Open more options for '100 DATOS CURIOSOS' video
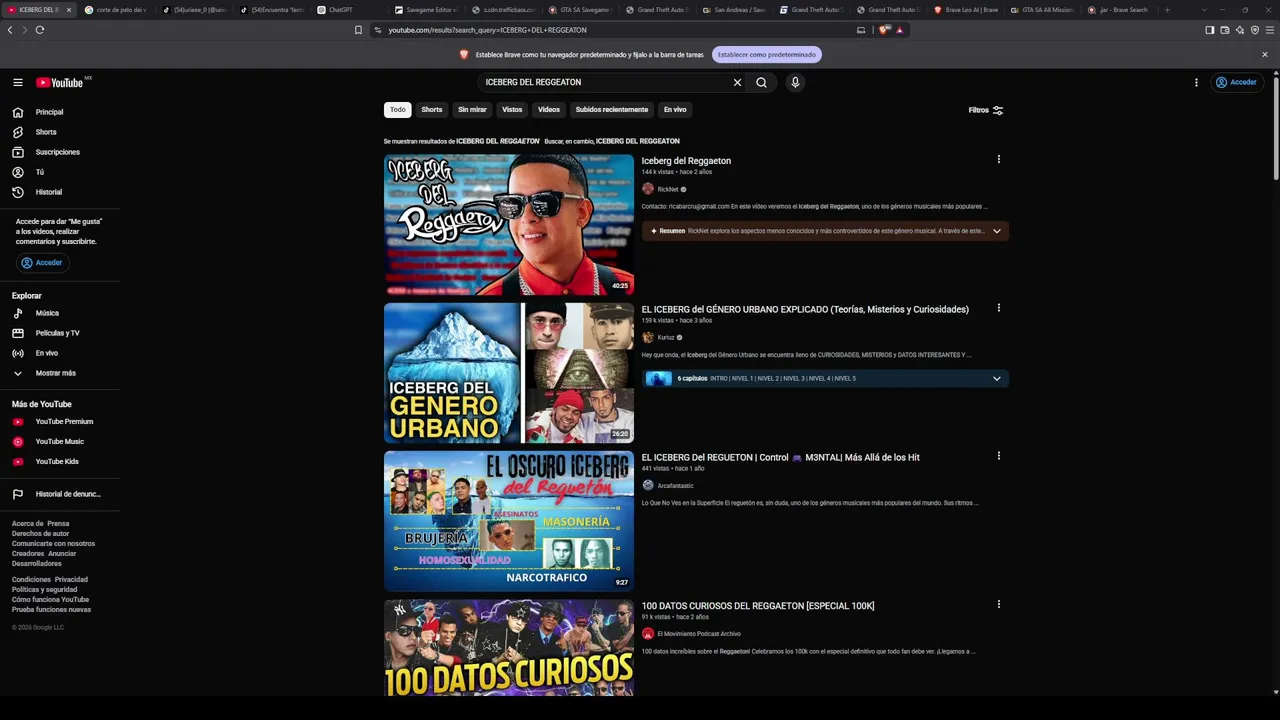The height and width of the screenshot is (720, 1280). 998,605
